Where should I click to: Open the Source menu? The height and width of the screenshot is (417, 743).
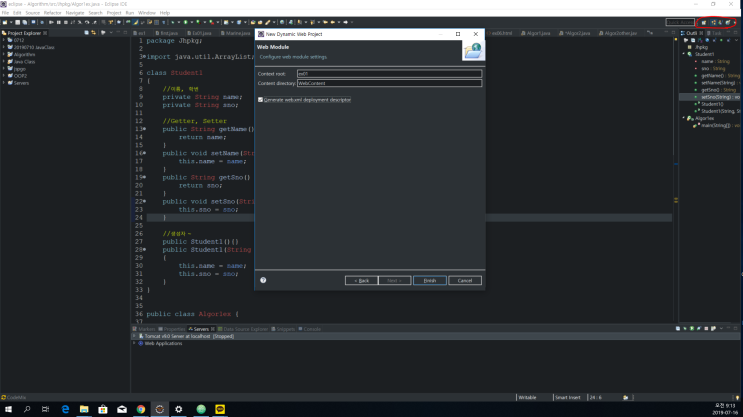pos(32,13)
